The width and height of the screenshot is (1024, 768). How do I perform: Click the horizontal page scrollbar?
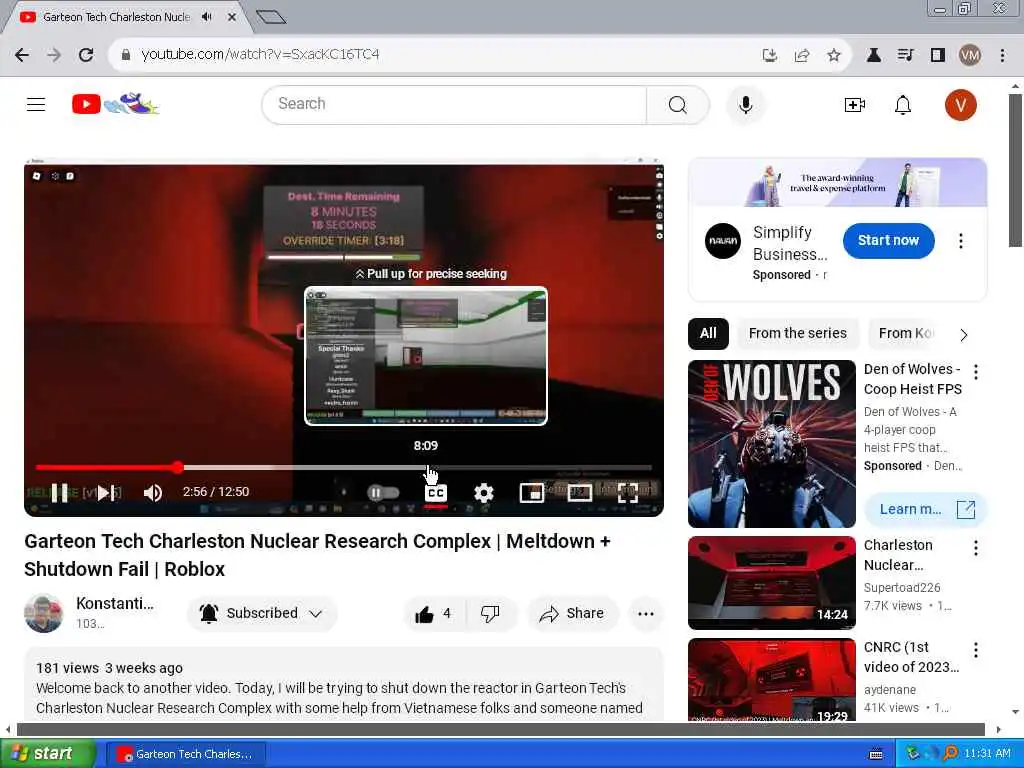[500, 729]
